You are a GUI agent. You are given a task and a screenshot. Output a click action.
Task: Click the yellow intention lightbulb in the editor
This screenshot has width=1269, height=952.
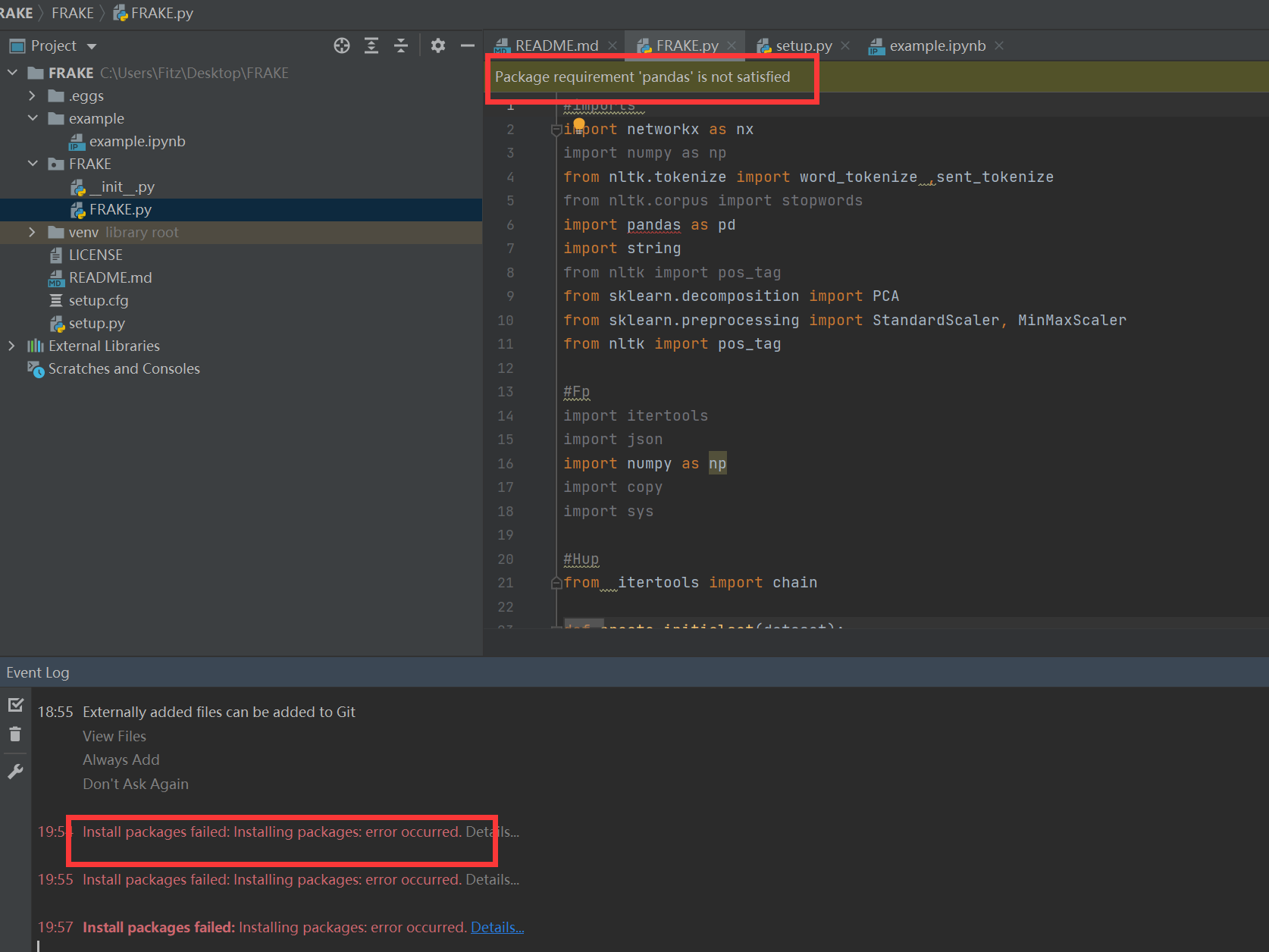pyautogui.click(x=579, y=124)
